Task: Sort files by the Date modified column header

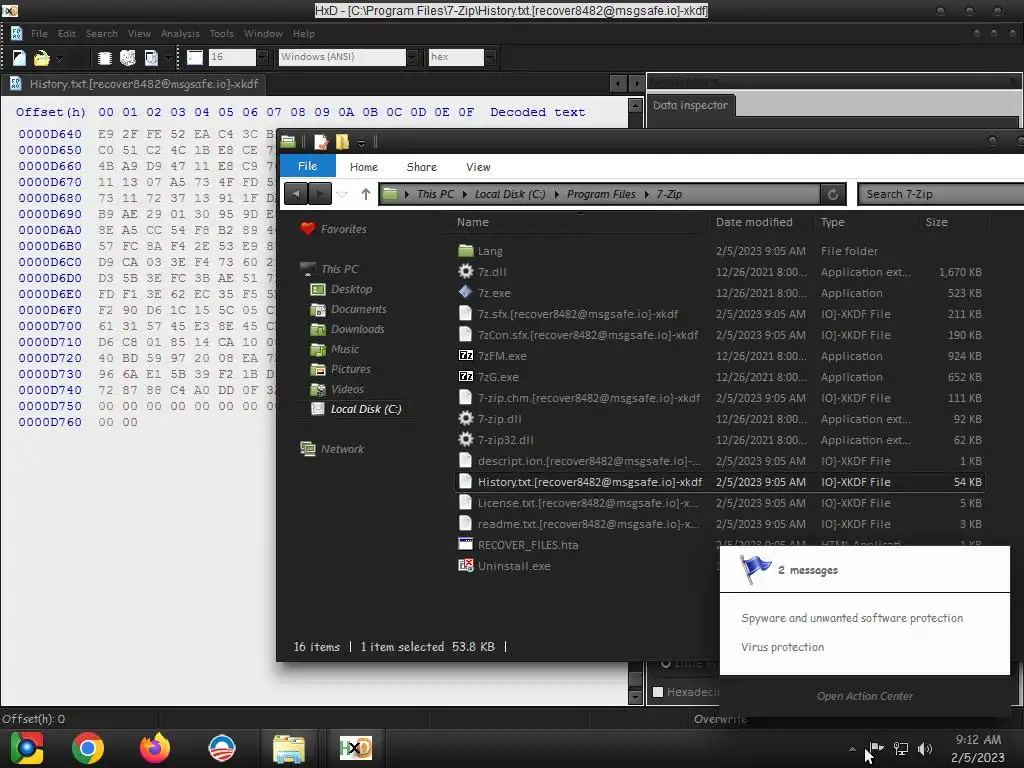Action: [x=754, y=222]
